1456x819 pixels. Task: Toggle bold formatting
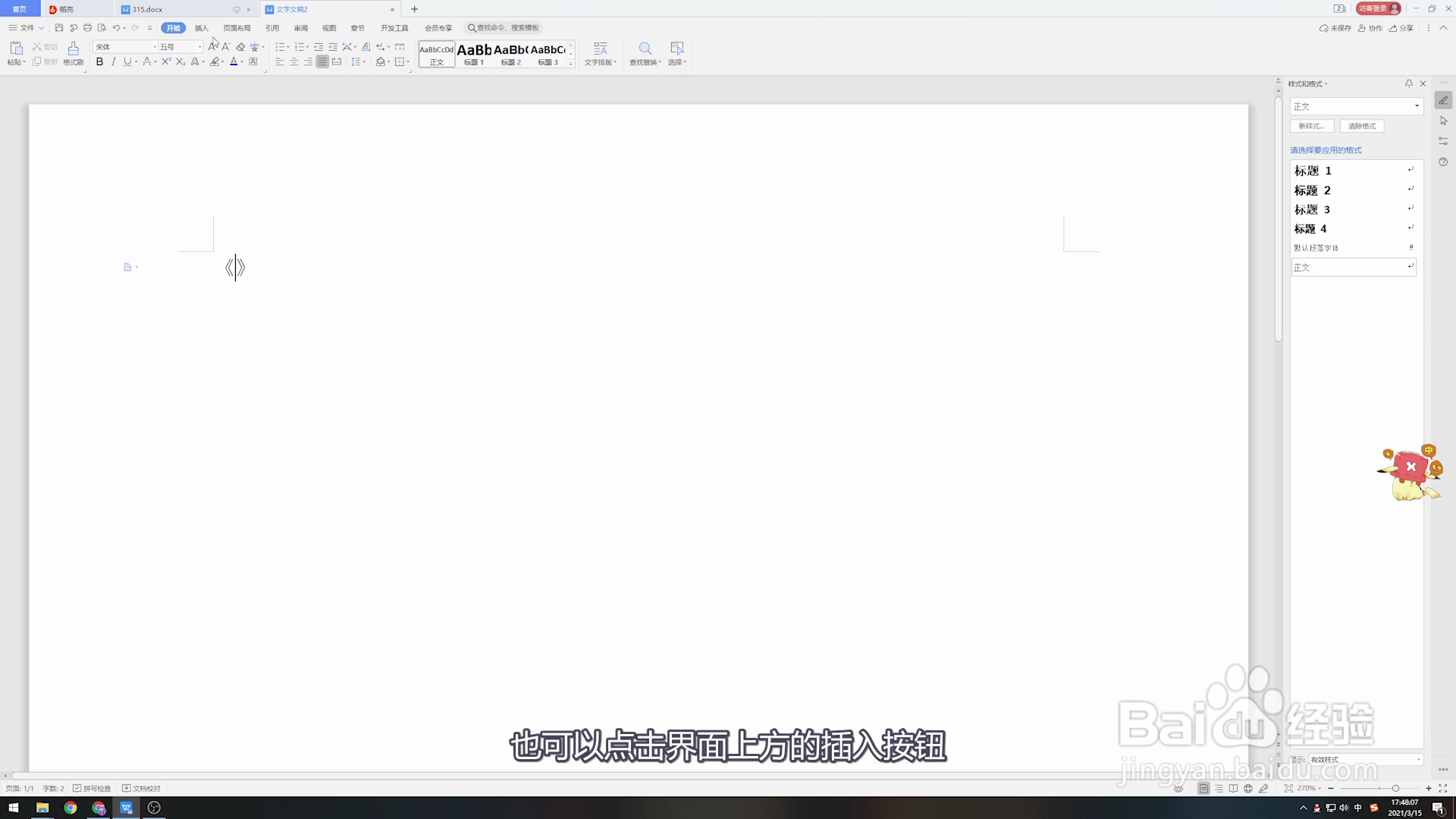(99, 62)
